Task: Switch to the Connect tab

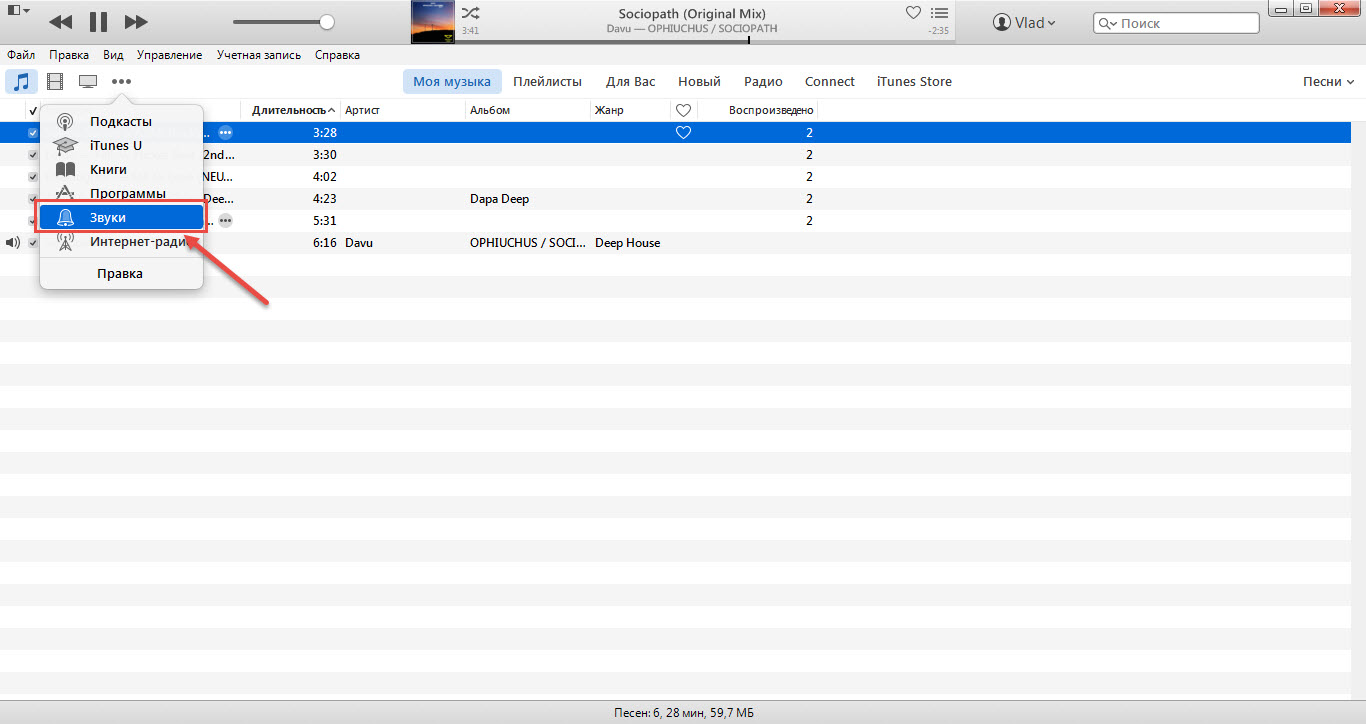Action: pyautogui.click(x=830, y=81)
